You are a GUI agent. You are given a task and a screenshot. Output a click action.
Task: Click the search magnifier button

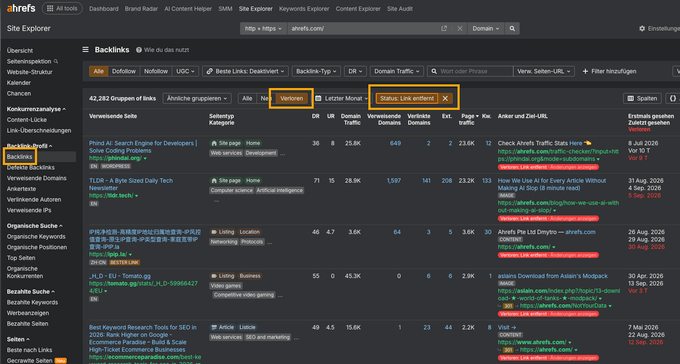512,29
